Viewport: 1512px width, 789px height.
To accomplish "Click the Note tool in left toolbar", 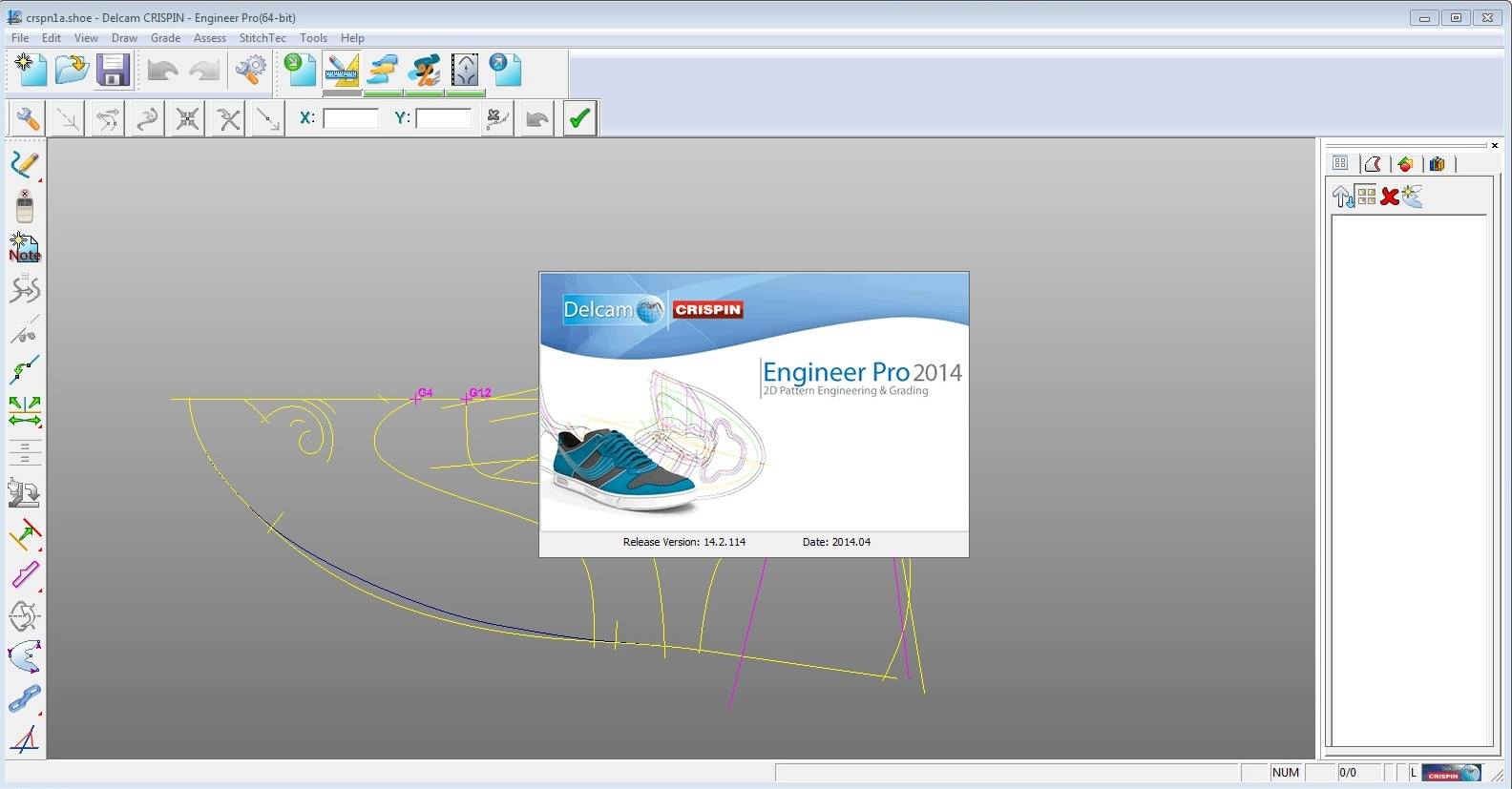I will pos(25,248).
